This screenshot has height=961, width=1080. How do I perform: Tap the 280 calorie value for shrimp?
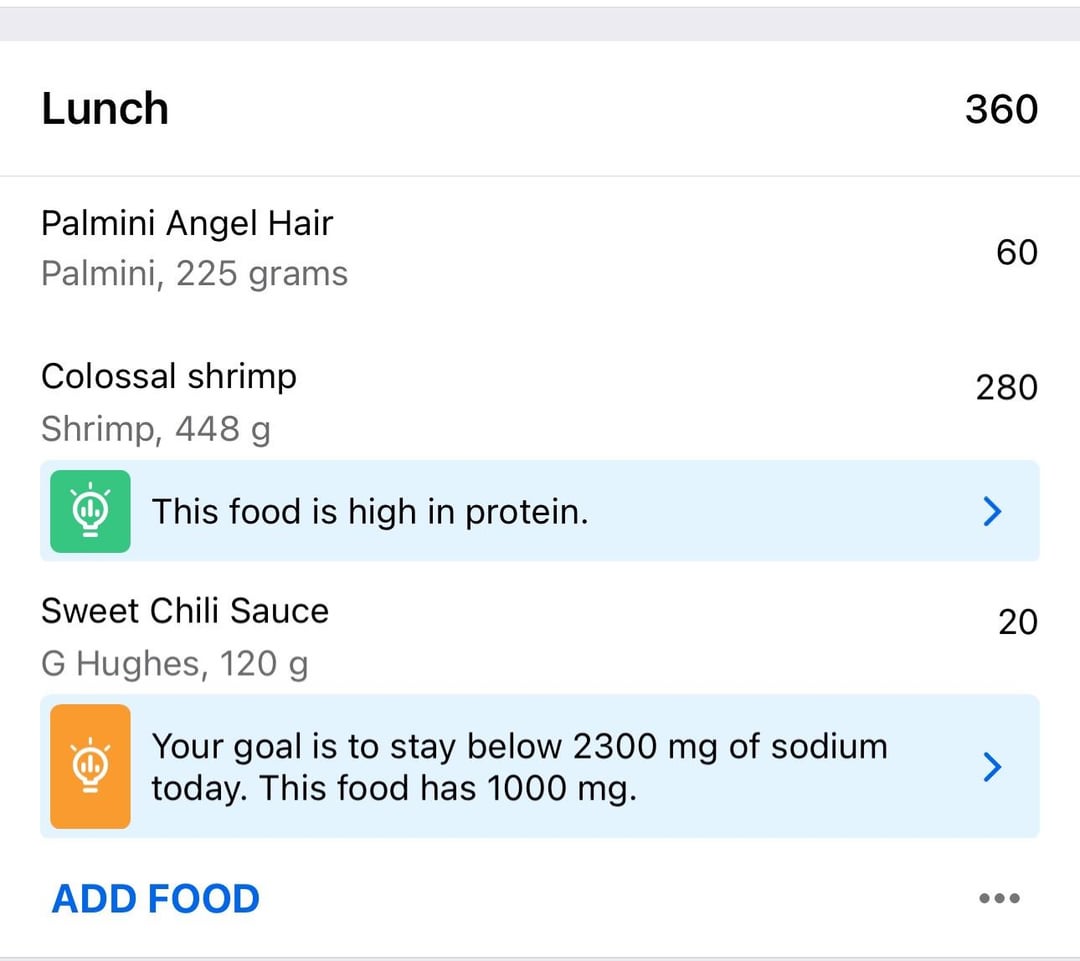point(1006,387)
